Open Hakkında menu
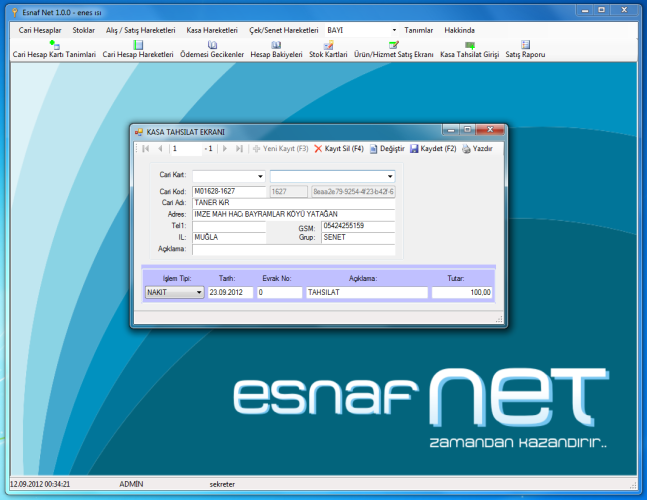This screenshot has width=647, height=500. 459,30
